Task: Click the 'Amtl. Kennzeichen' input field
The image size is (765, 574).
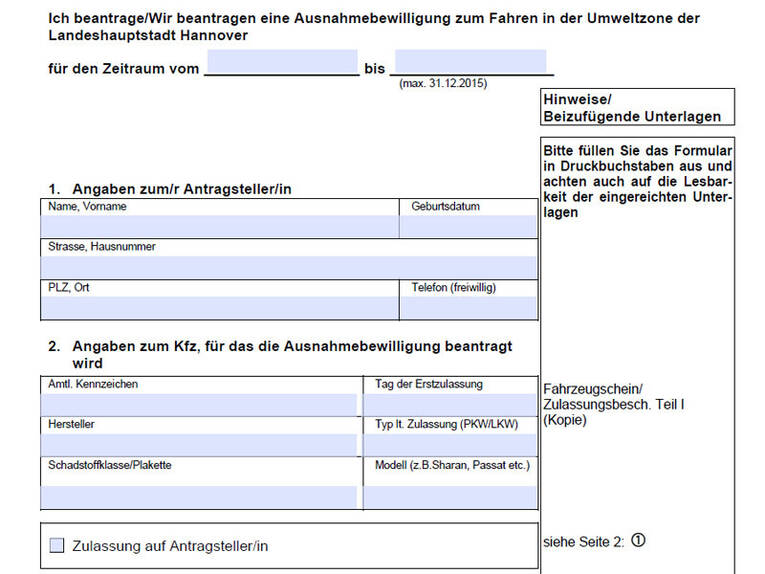Action: [199, 404]
